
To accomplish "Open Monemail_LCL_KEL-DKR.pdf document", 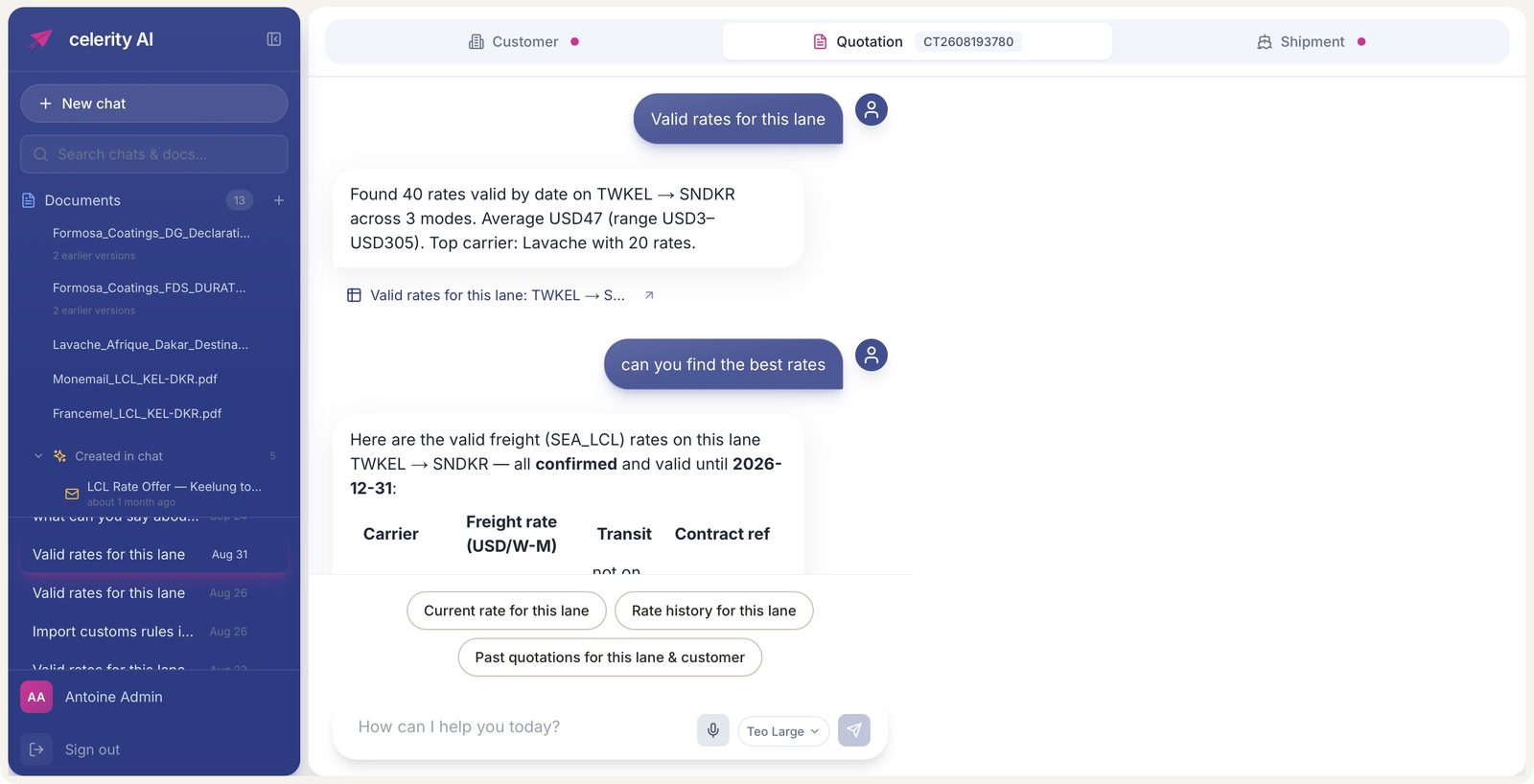I will (x=135, y=380).
